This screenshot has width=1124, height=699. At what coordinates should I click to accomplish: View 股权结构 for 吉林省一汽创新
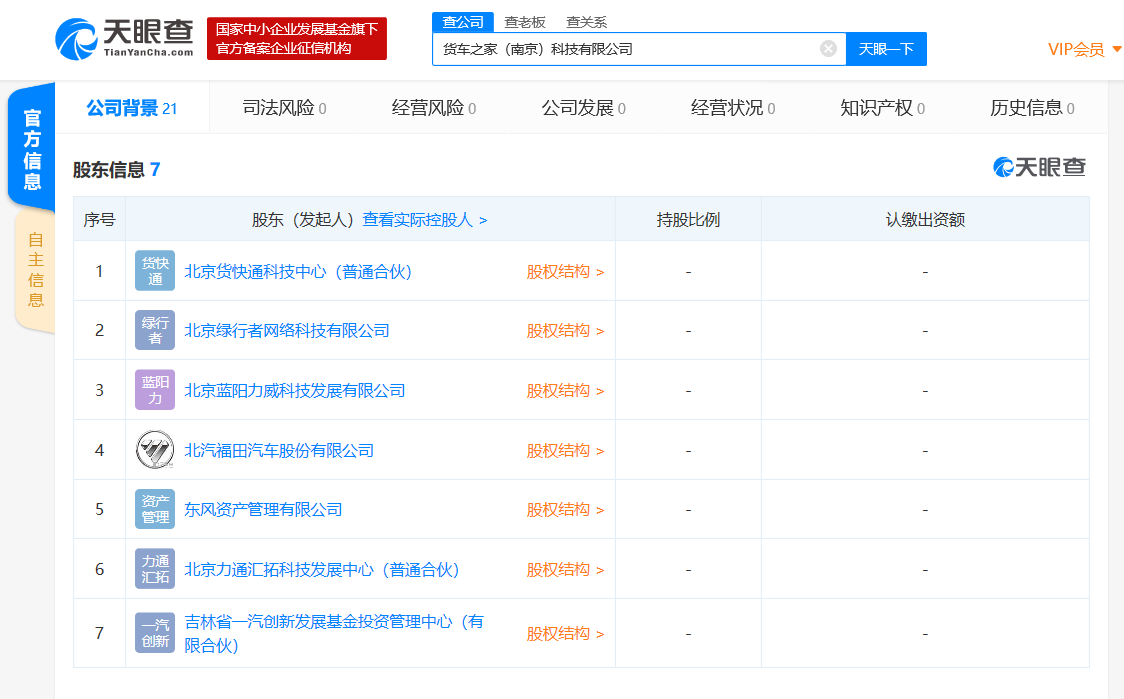point(565,634)
